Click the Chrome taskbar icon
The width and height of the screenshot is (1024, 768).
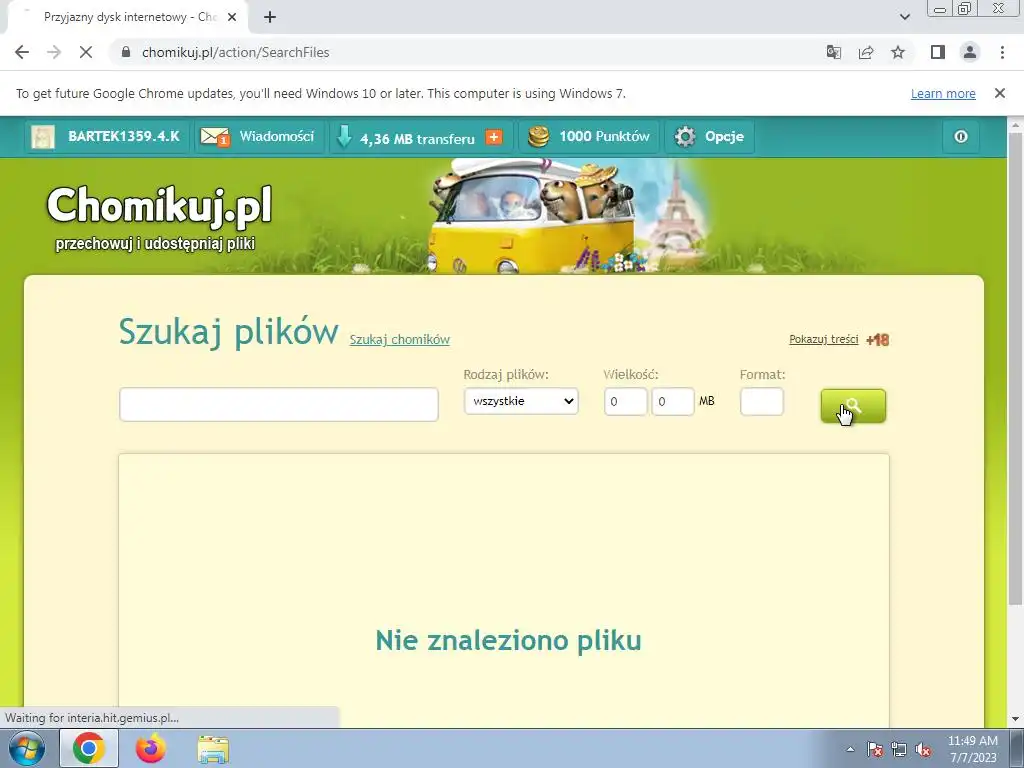(x=89, y=748)
